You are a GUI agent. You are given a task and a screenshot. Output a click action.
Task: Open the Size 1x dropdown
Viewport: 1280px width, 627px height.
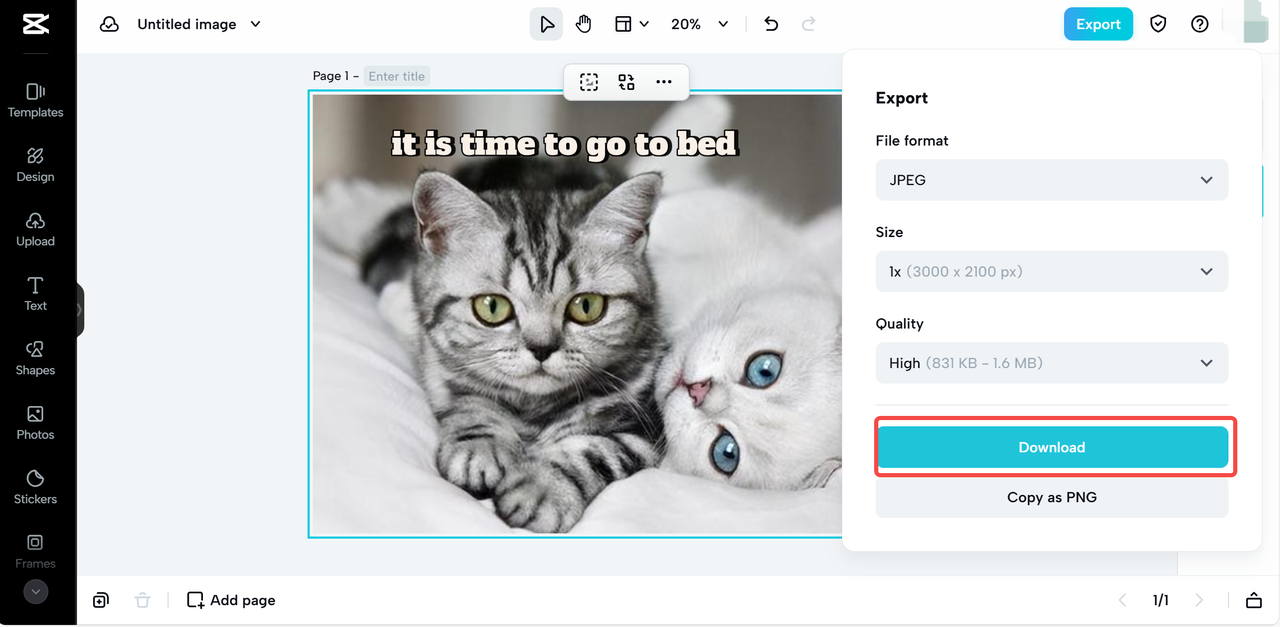1052,272
